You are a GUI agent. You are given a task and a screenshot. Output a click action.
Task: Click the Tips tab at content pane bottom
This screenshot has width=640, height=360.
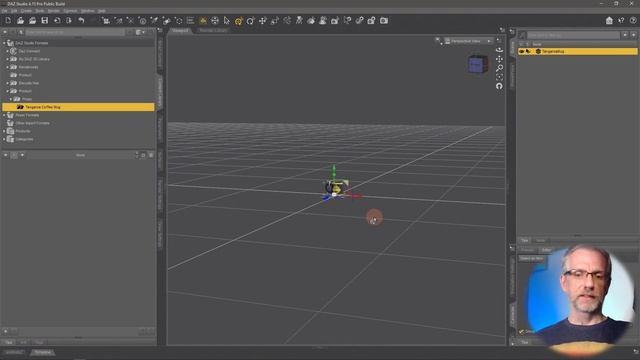coord(8,342)
